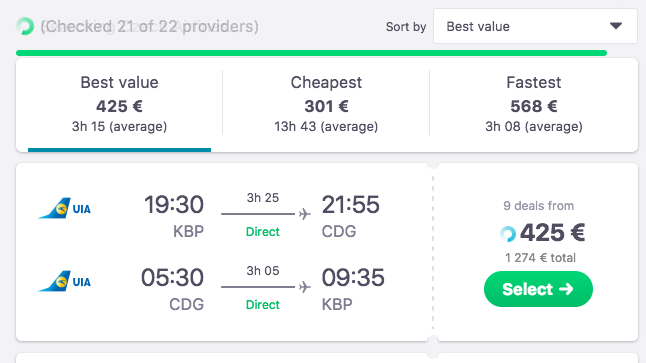The height and width of the screenshot is (363, 646).
Task: Select the Best value 425 € tab
Action: coord(119,104)
